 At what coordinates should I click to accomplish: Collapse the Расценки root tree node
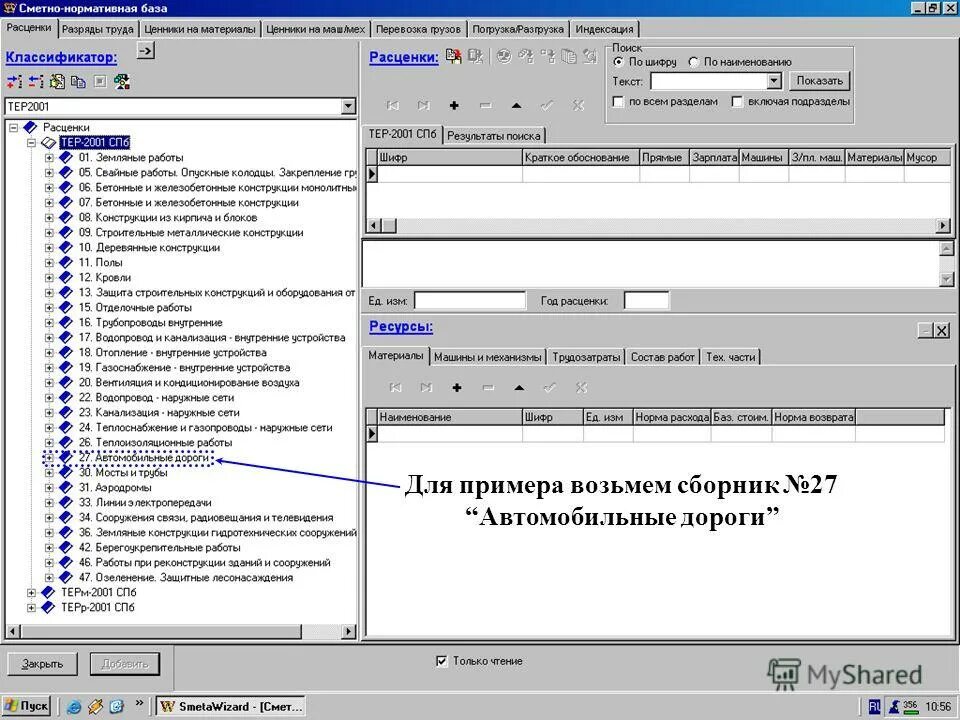[13, 128]
